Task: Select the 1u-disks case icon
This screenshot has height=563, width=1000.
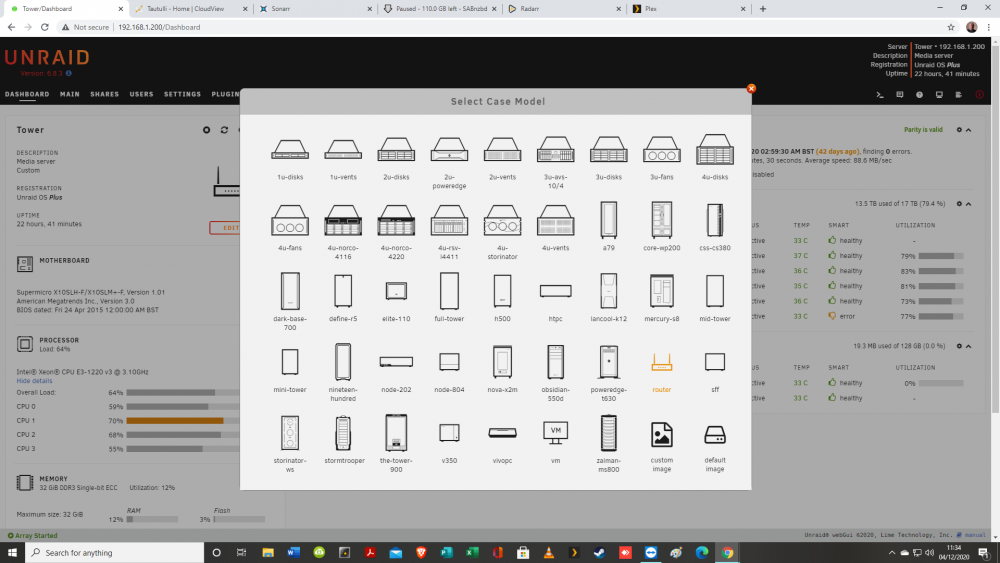Action: 290,150
